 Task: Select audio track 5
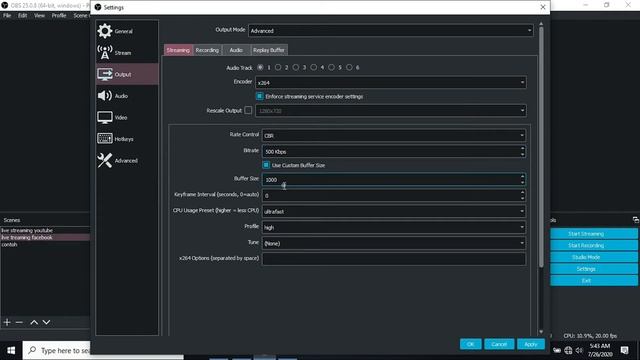point(331,67)
